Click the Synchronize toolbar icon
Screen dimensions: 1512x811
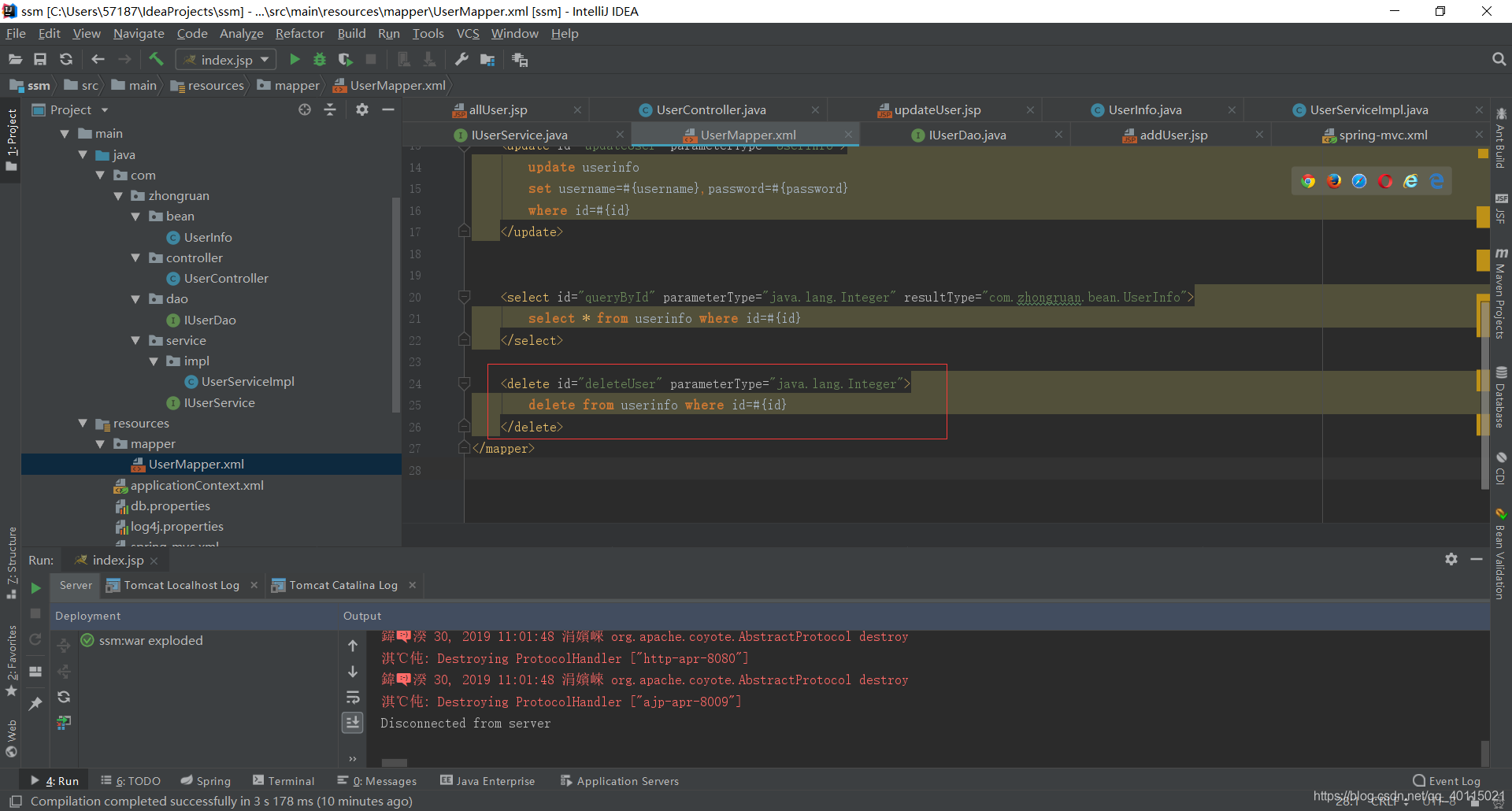[x=66, y=60]
